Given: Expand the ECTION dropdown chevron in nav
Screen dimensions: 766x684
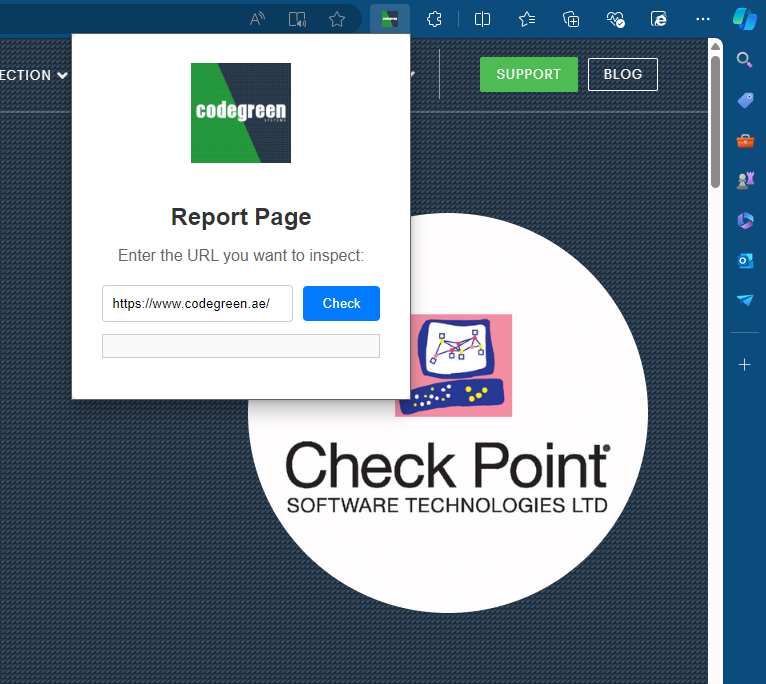Looking at the screenshot, I should [x=62, y=75].
